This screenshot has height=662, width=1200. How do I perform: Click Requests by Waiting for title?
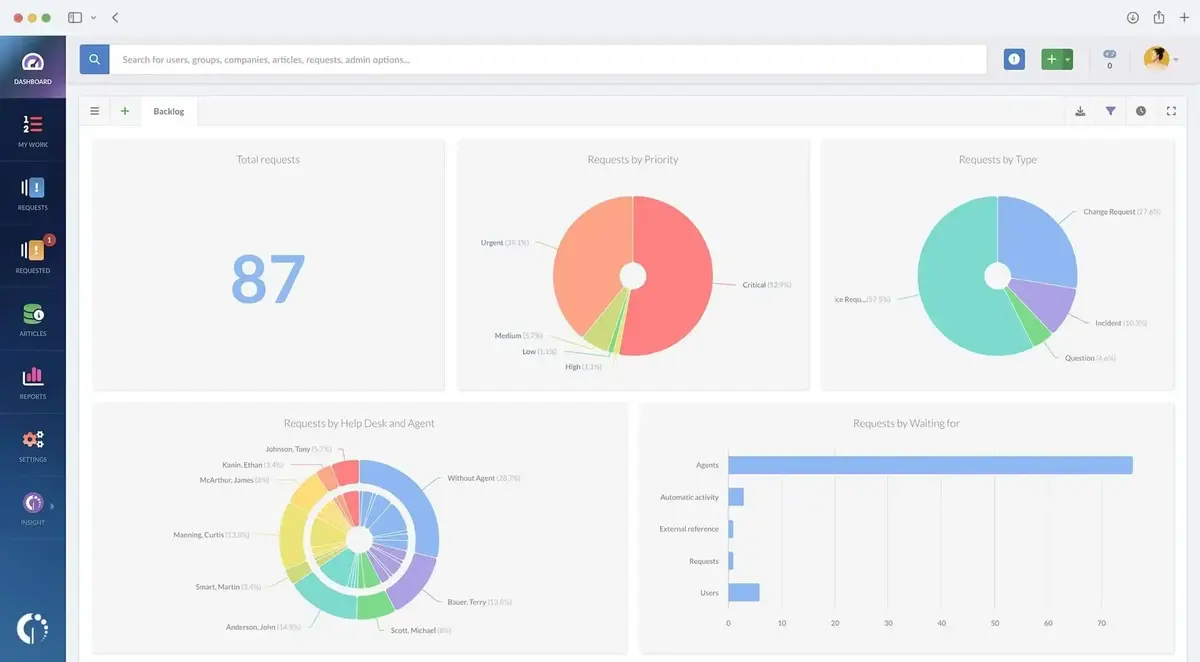[x=906, y=424]
